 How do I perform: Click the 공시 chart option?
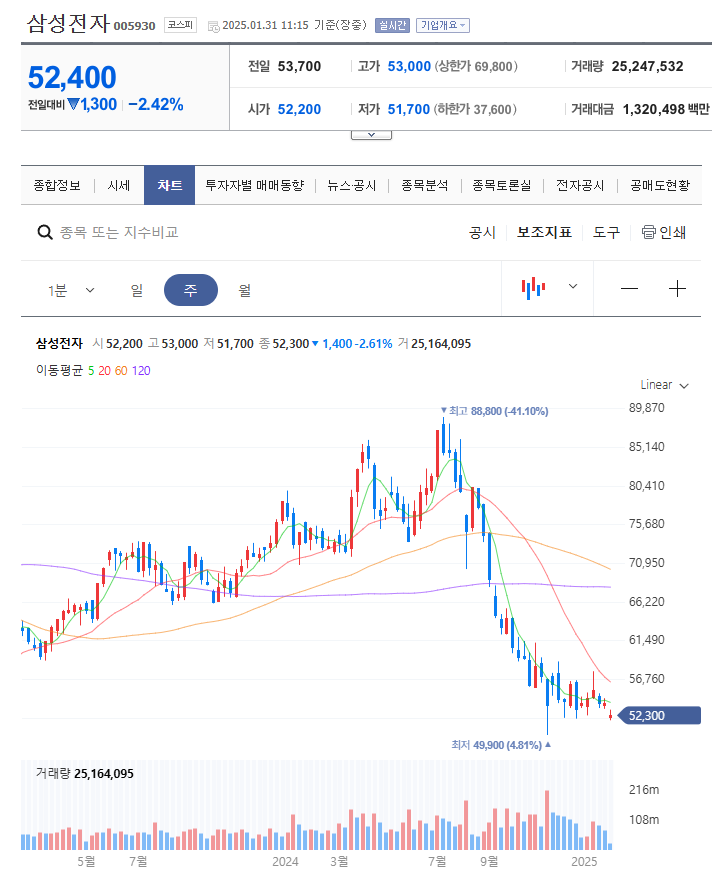482,232
